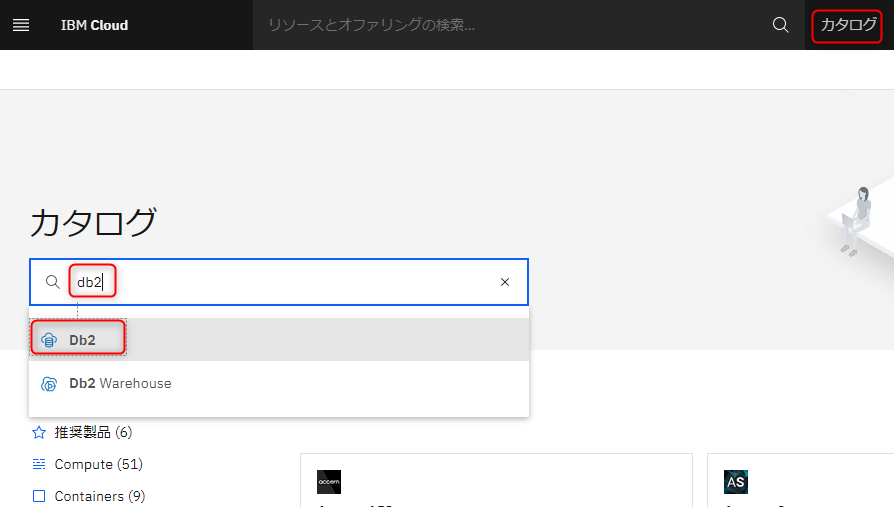This screenshot has width=894, height=507.
Task: Open the hamburger navigation menu
Action: (21, 25)
